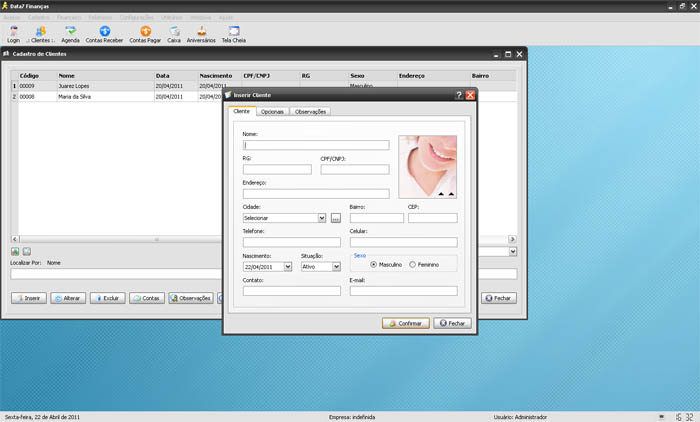
Task: Focus the CPF/CNPJ input field
Action: tap(354, 169)
